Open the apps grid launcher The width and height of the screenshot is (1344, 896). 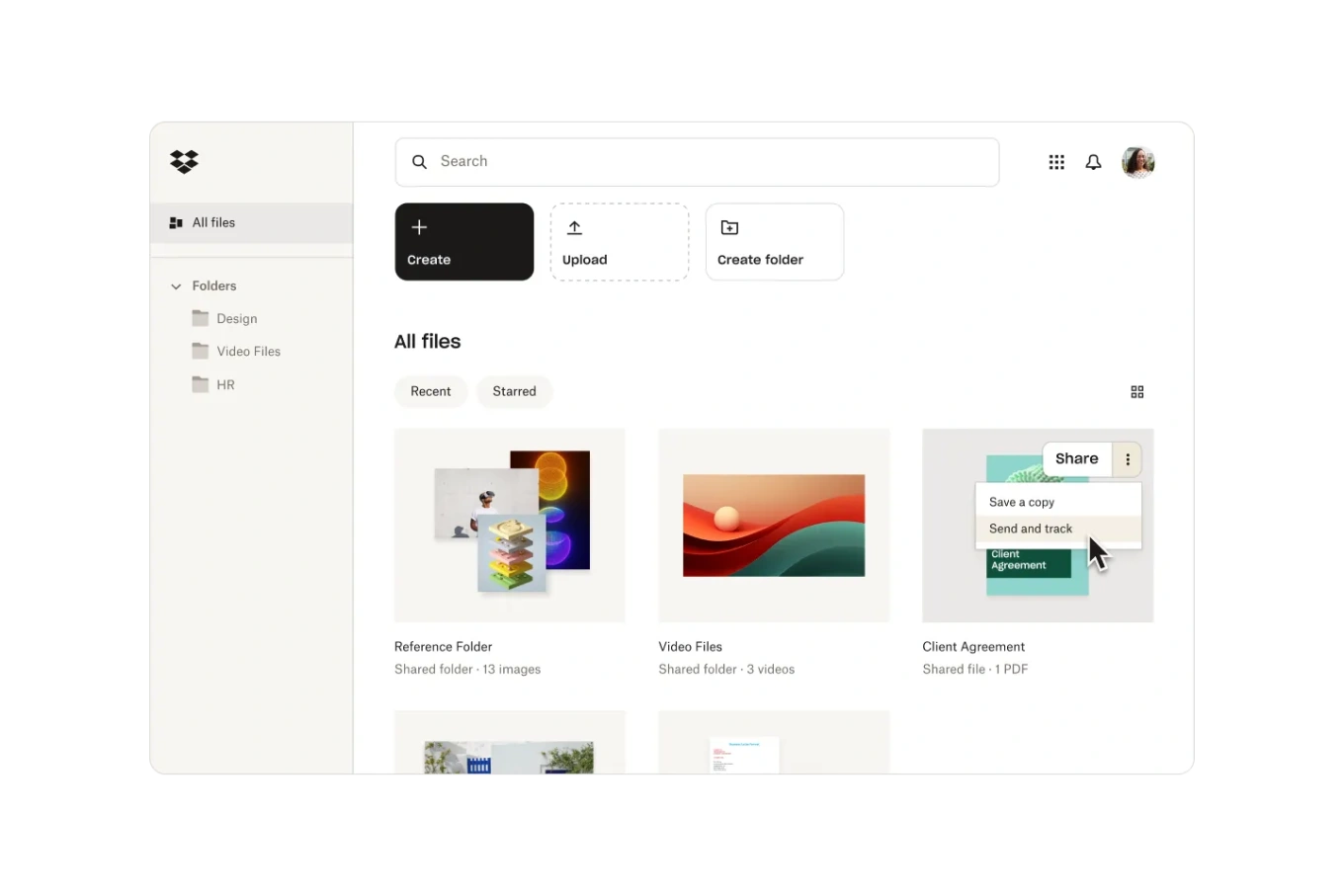(x=1055, y=161)
